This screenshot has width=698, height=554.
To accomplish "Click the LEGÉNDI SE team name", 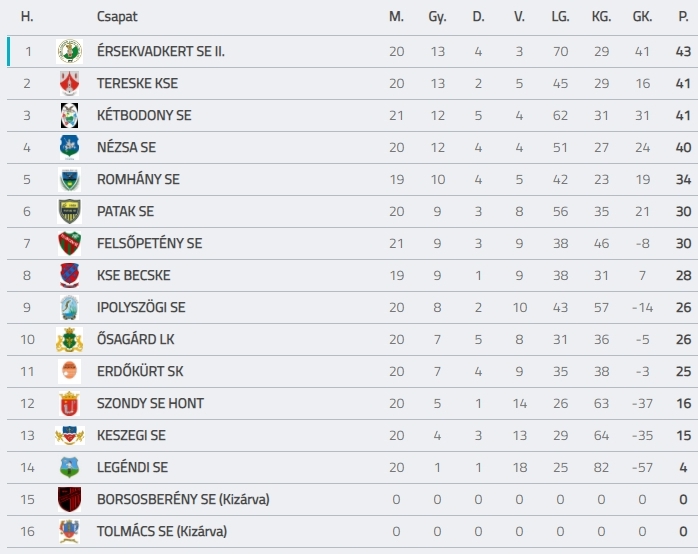I will click(132, 467).
